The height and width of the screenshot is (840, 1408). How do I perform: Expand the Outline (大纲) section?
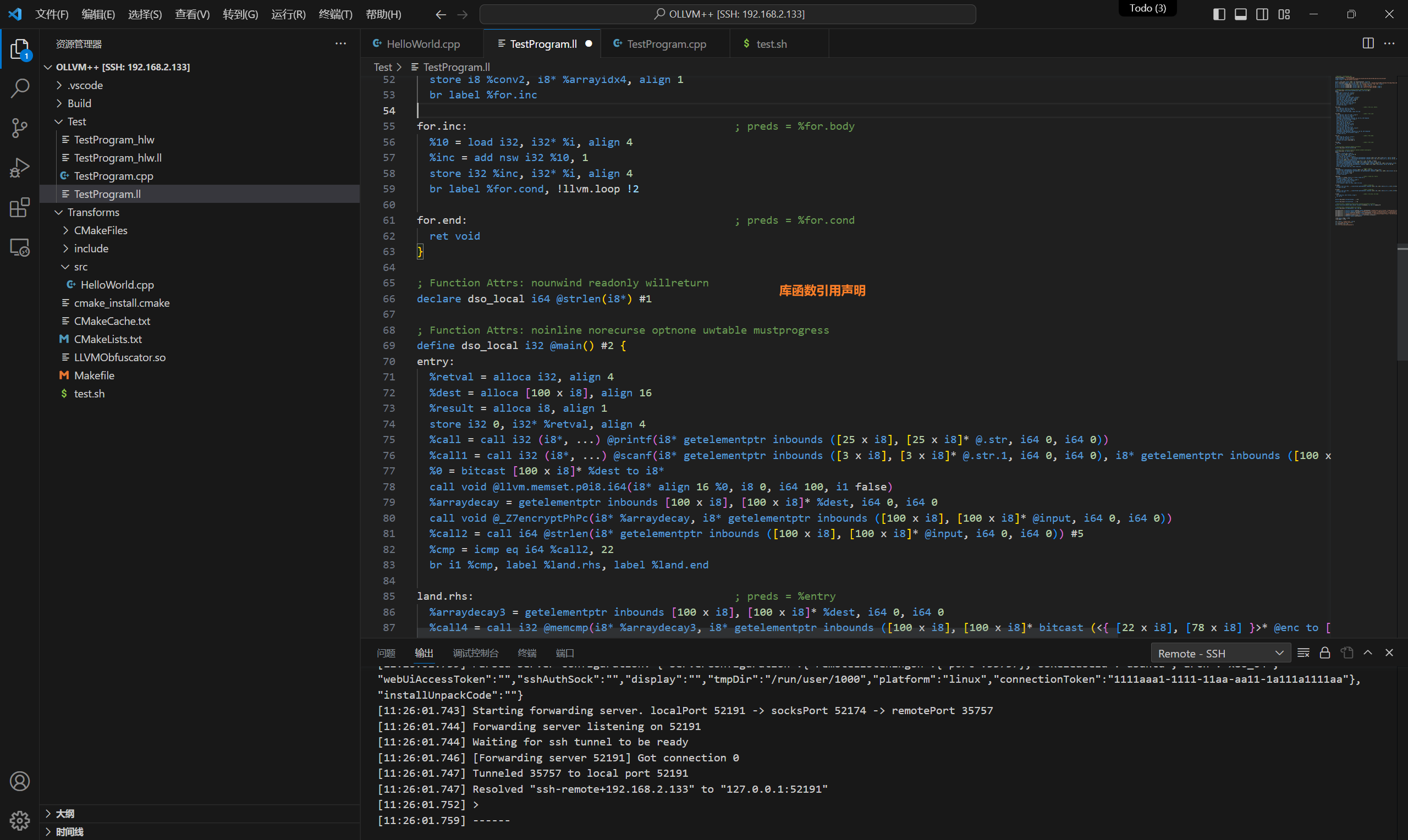199,814
